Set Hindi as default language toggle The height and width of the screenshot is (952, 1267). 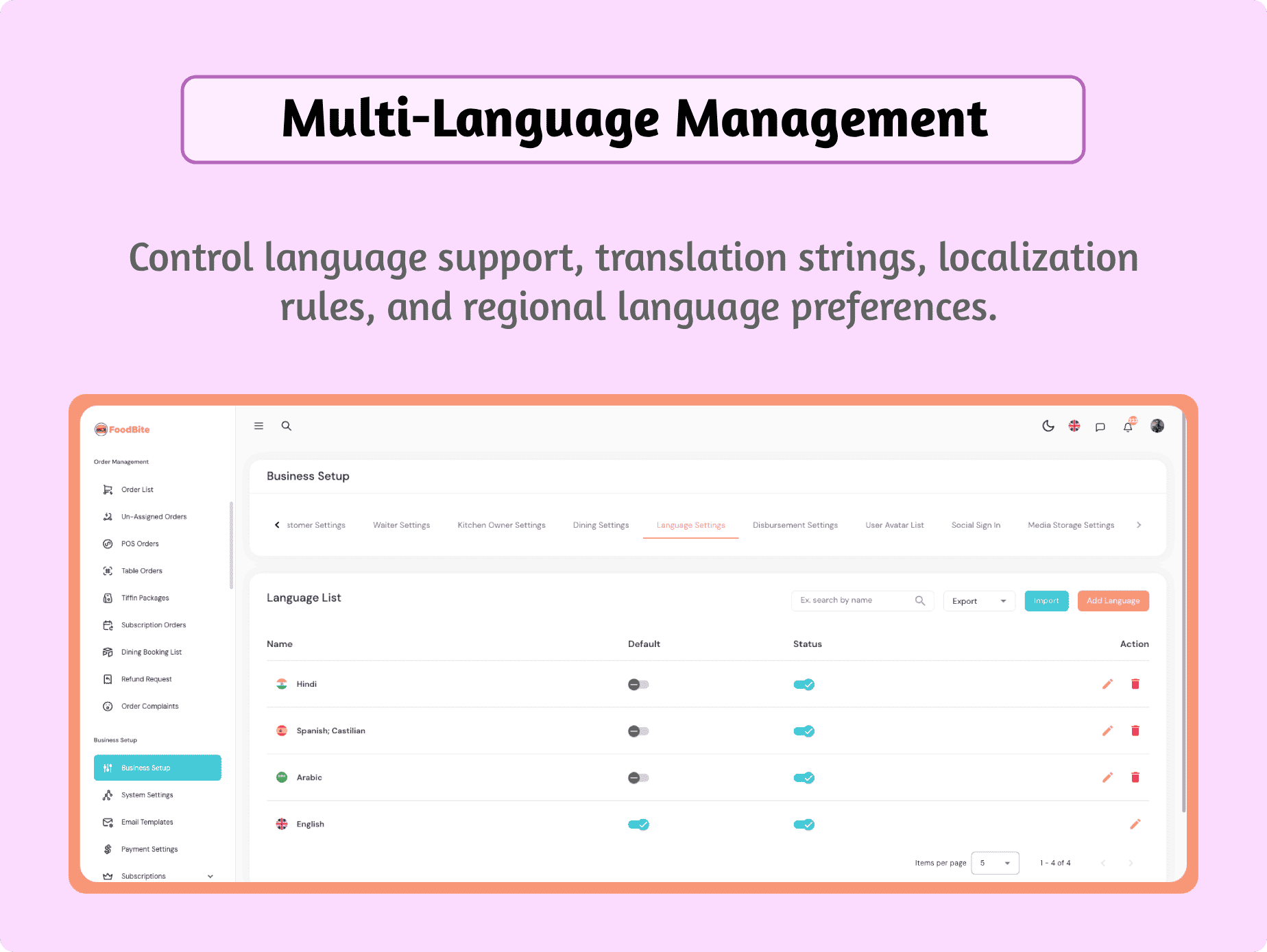click(x=638, y=684)
